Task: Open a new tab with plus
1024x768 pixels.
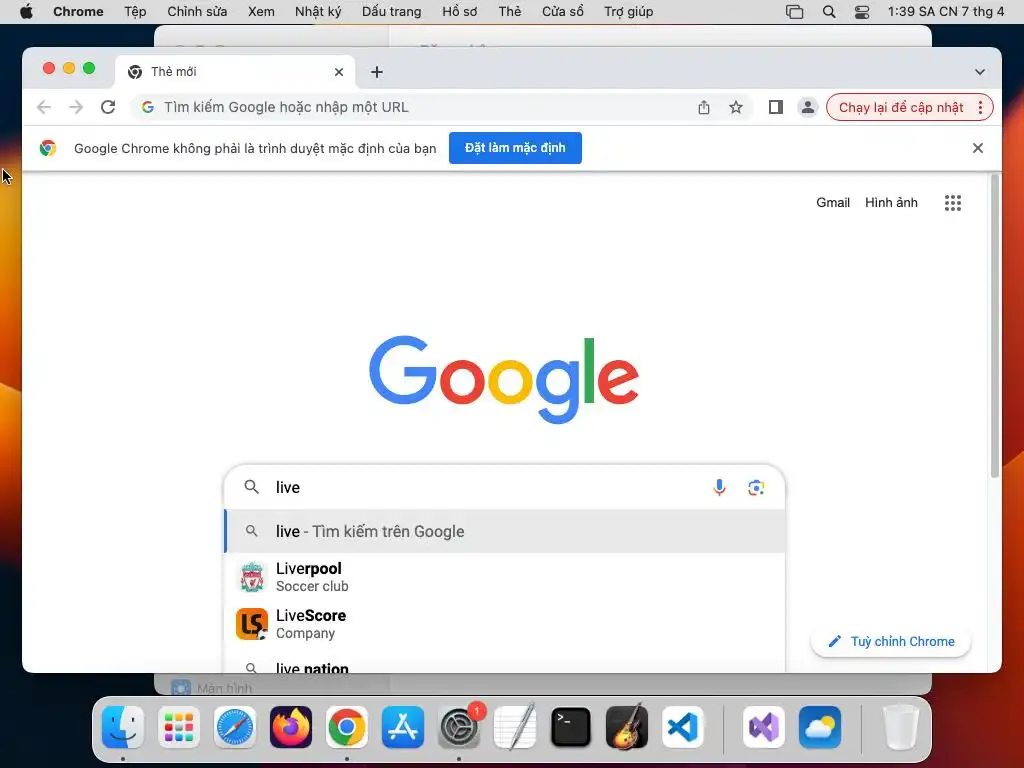Action: click(377, 72)
